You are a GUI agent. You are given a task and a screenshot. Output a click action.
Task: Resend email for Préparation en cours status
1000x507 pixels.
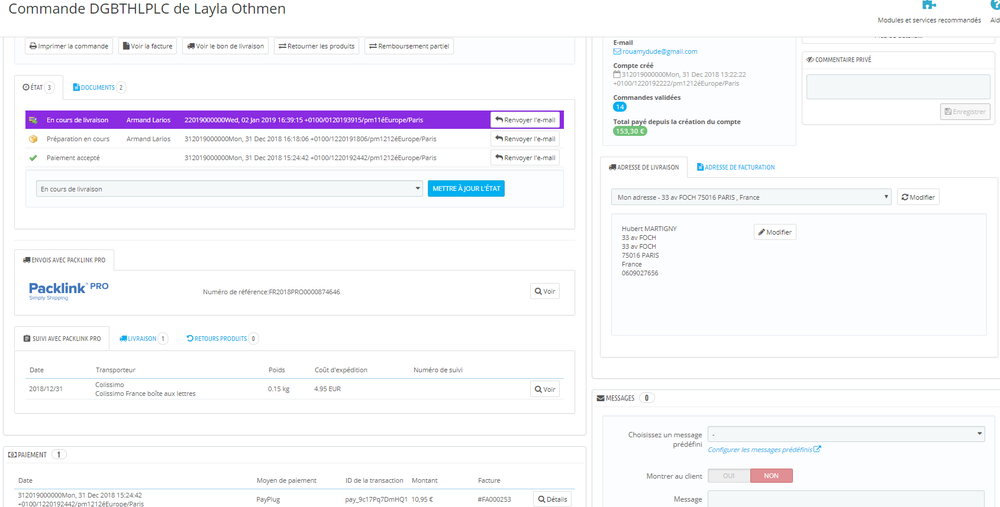[525, 139]
